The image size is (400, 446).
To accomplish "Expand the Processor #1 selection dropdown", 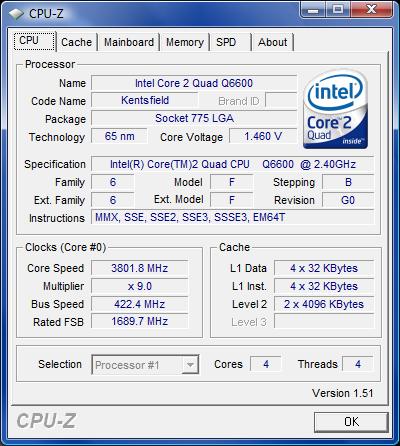I will [x=145, y=365].
